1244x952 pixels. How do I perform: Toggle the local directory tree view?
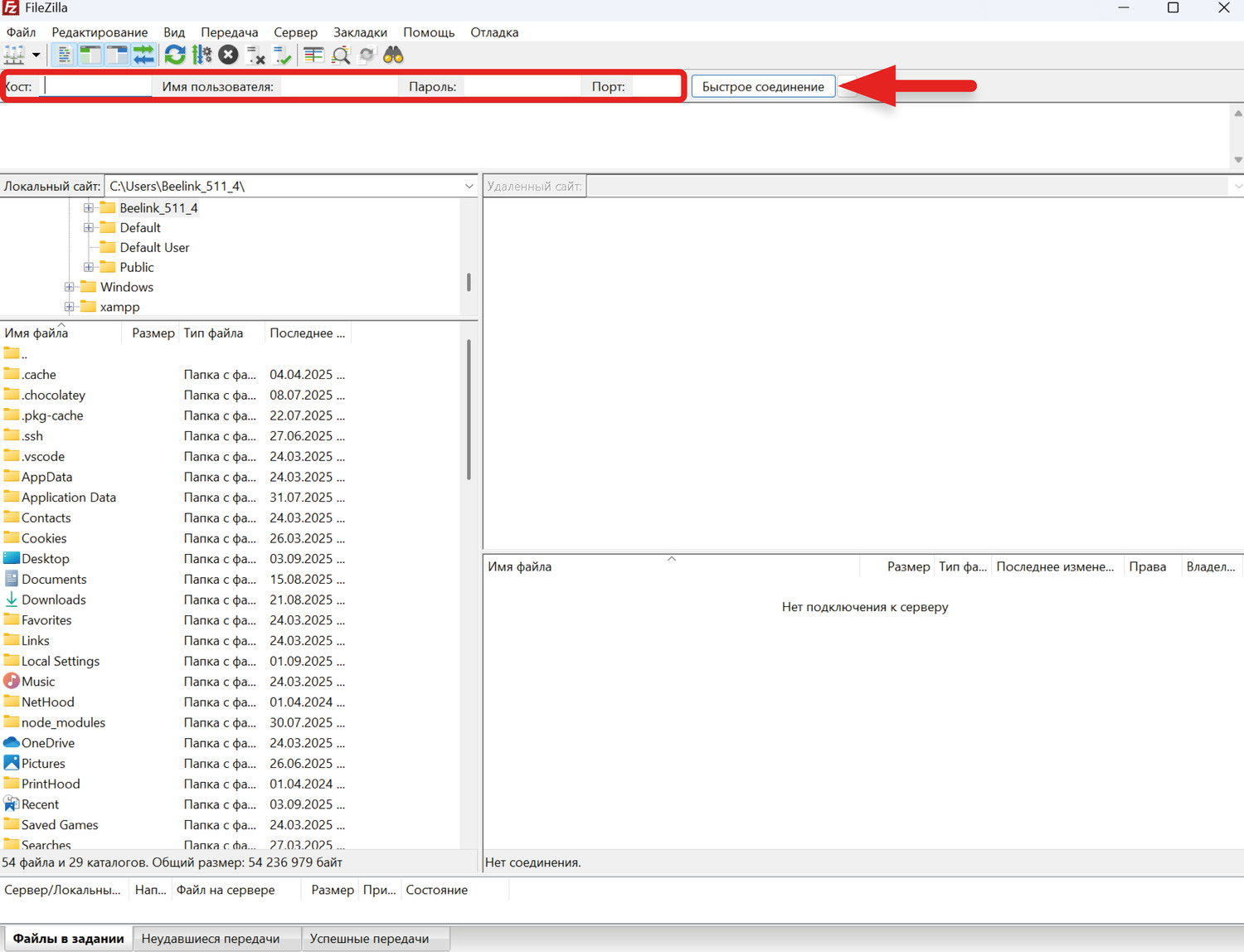(x=90, y=56)
